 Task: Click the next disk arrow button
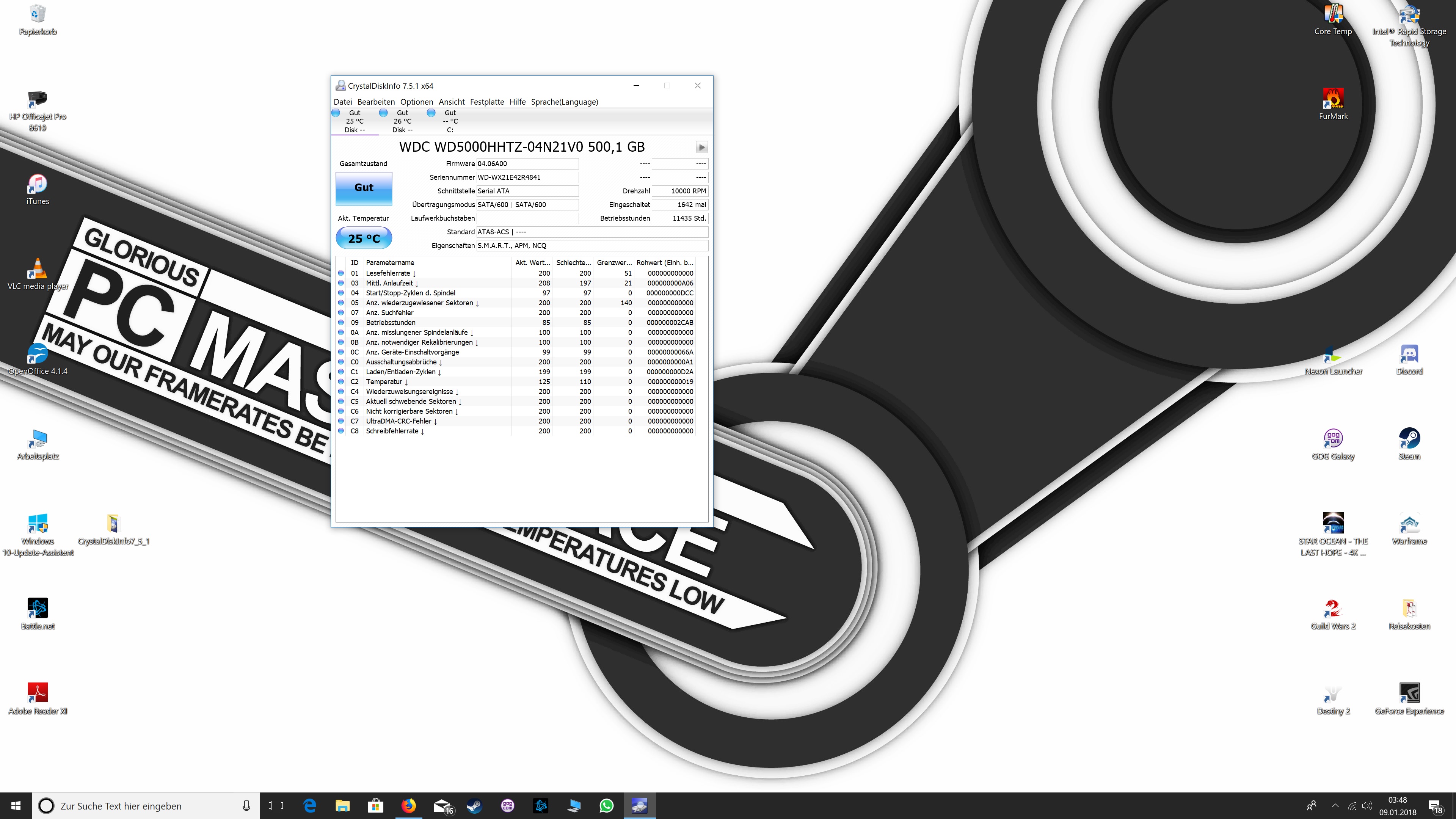[701, 147]
